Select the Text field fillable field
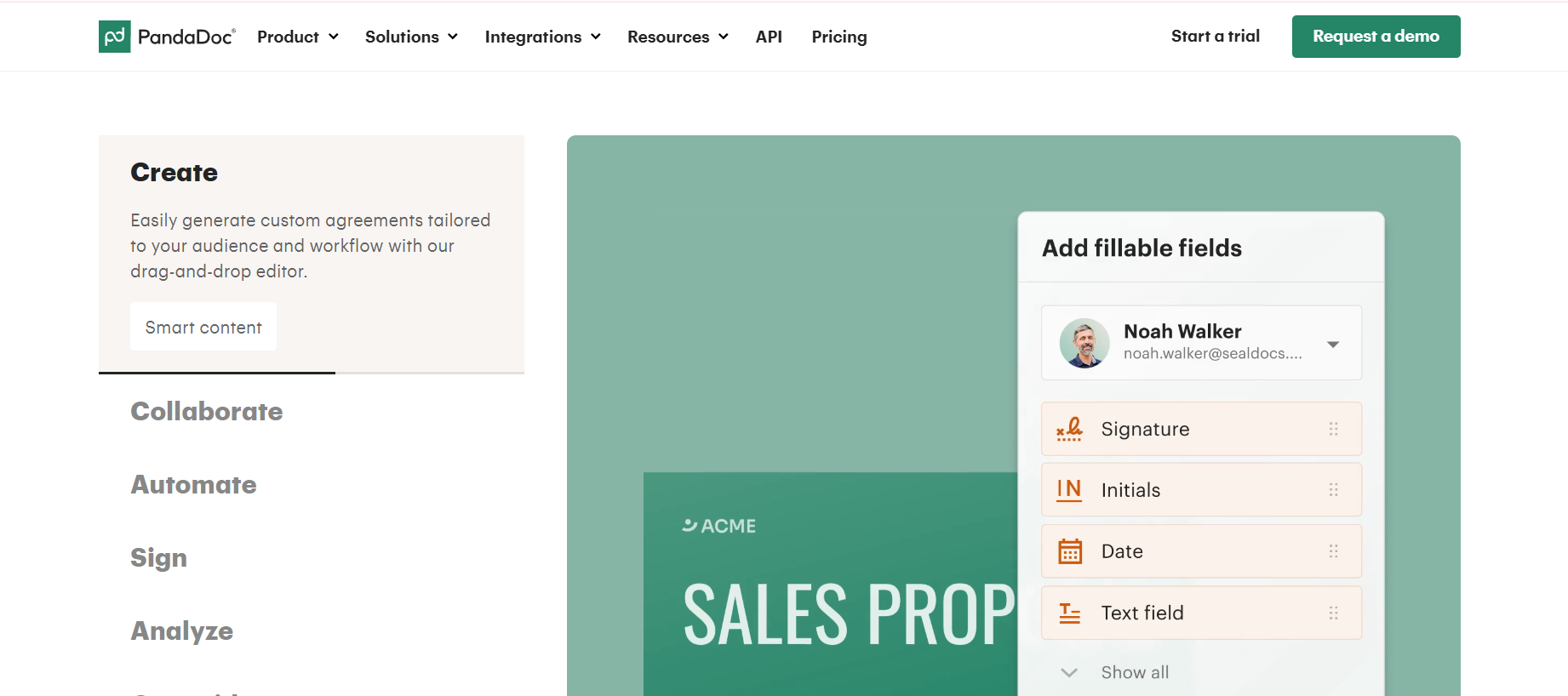 1201,613
